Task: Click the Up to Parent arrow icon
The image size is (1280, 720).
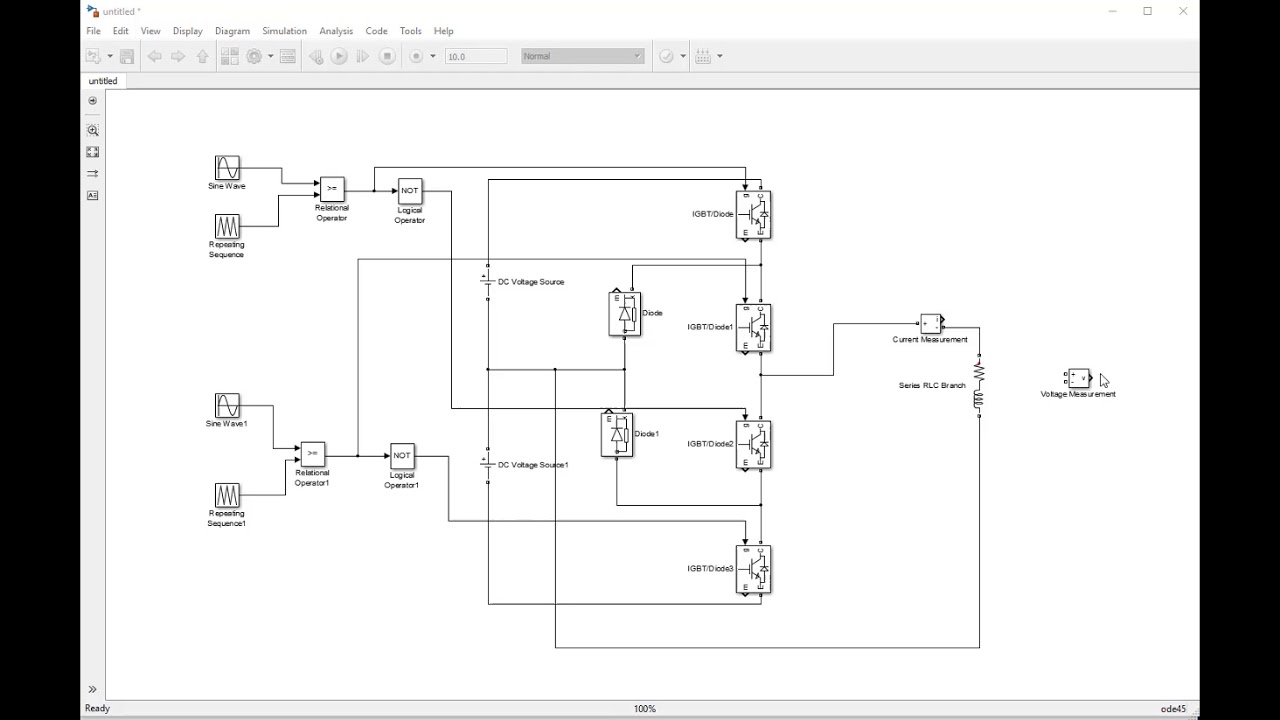Action: 203,56
